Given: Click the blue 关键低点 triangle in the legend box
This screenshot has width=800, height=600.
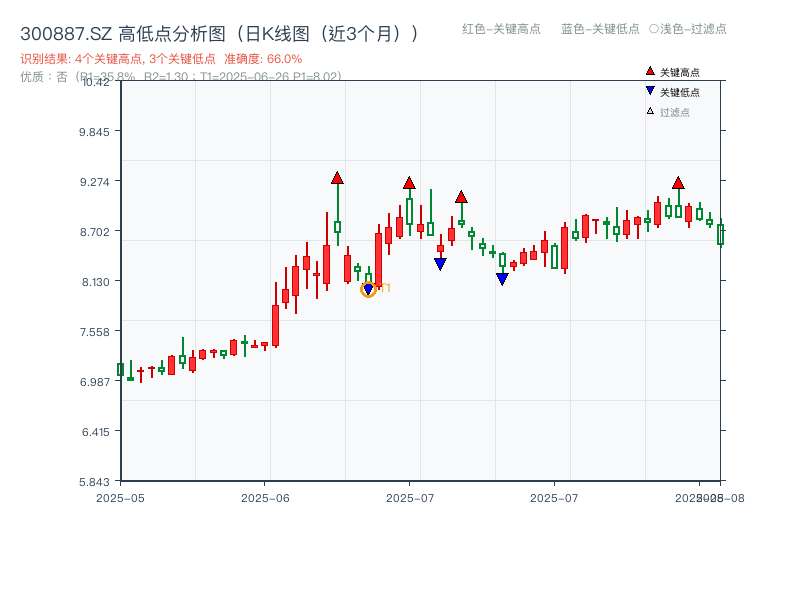Looking at the screenshot, I should click(x=650, y=91).
